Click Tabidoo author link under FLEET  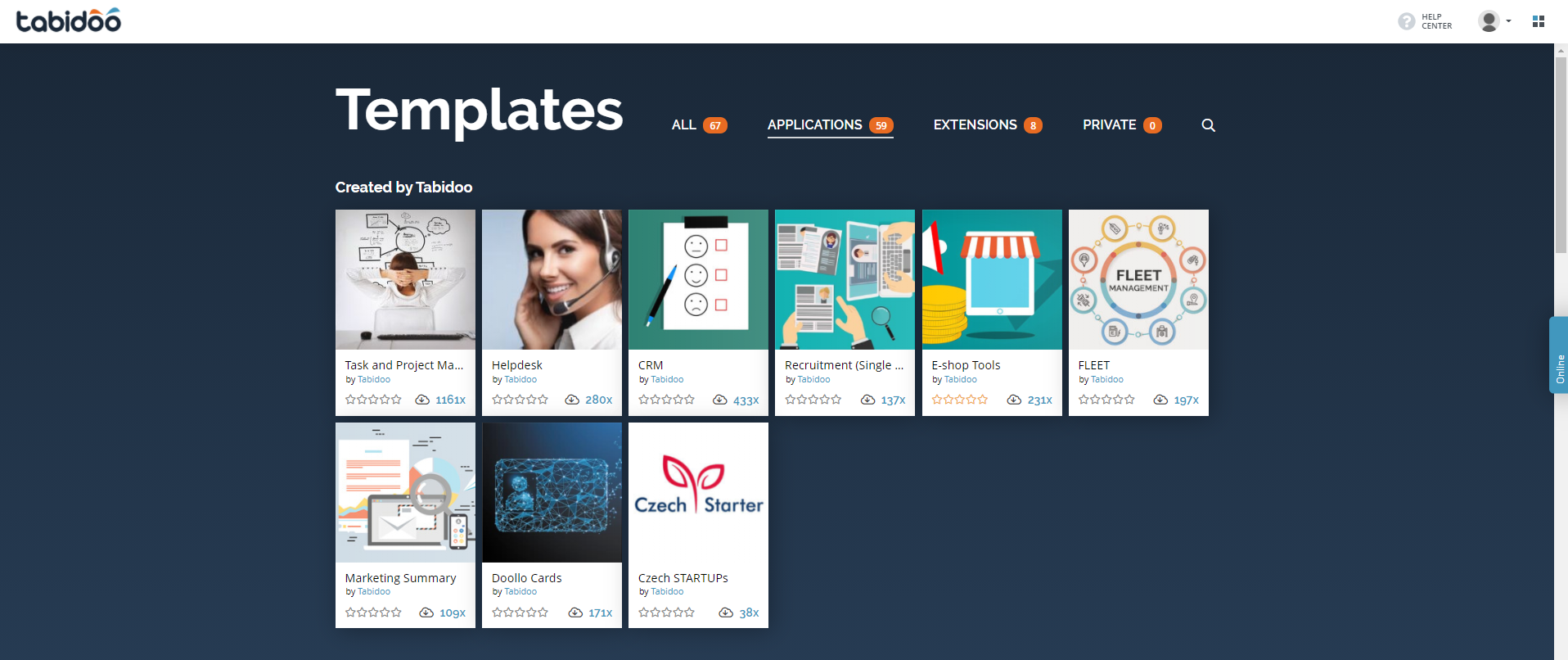point(1107,379)
